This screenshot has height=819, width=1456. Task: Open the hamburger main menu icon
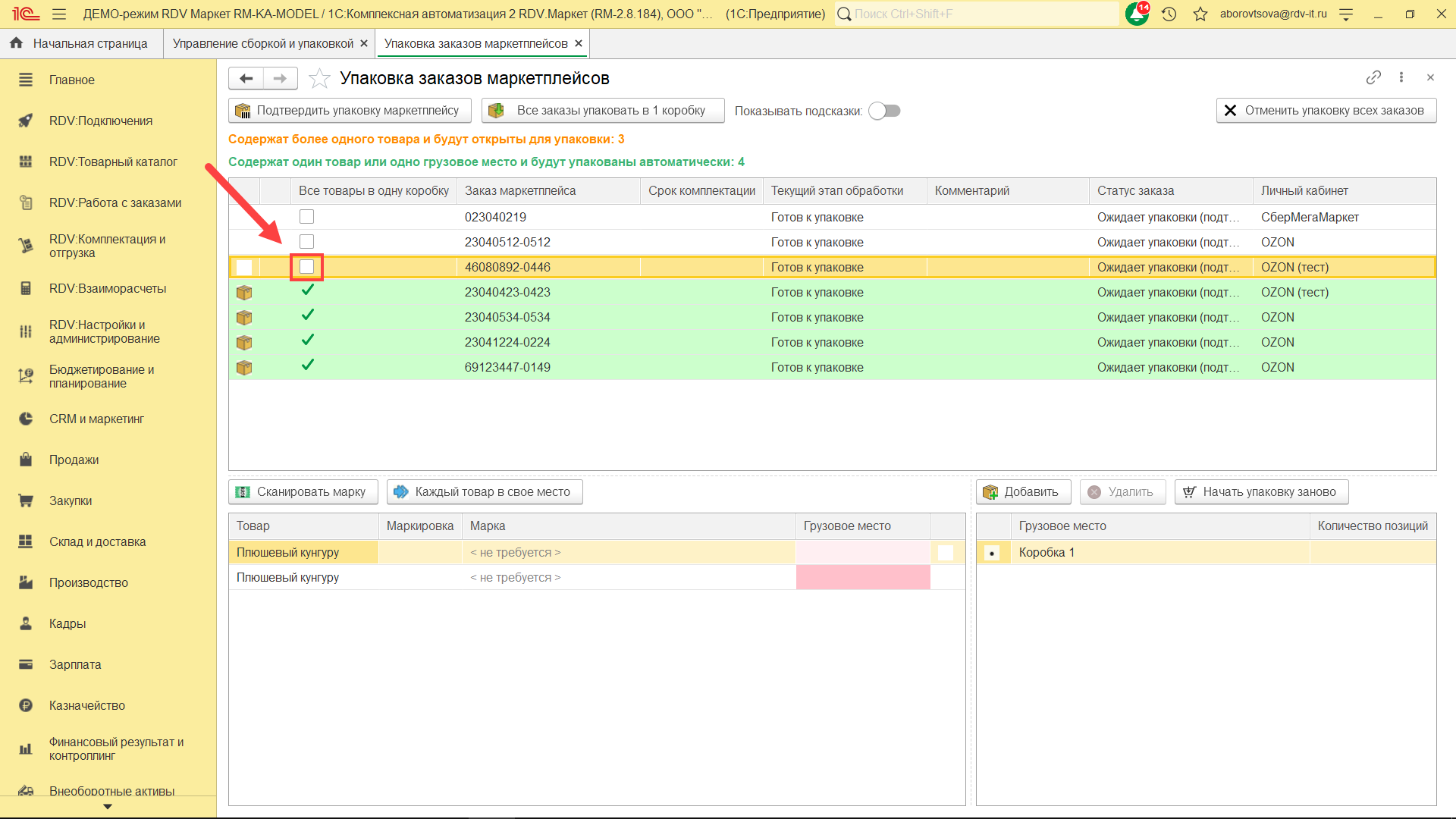click(59, 14)
